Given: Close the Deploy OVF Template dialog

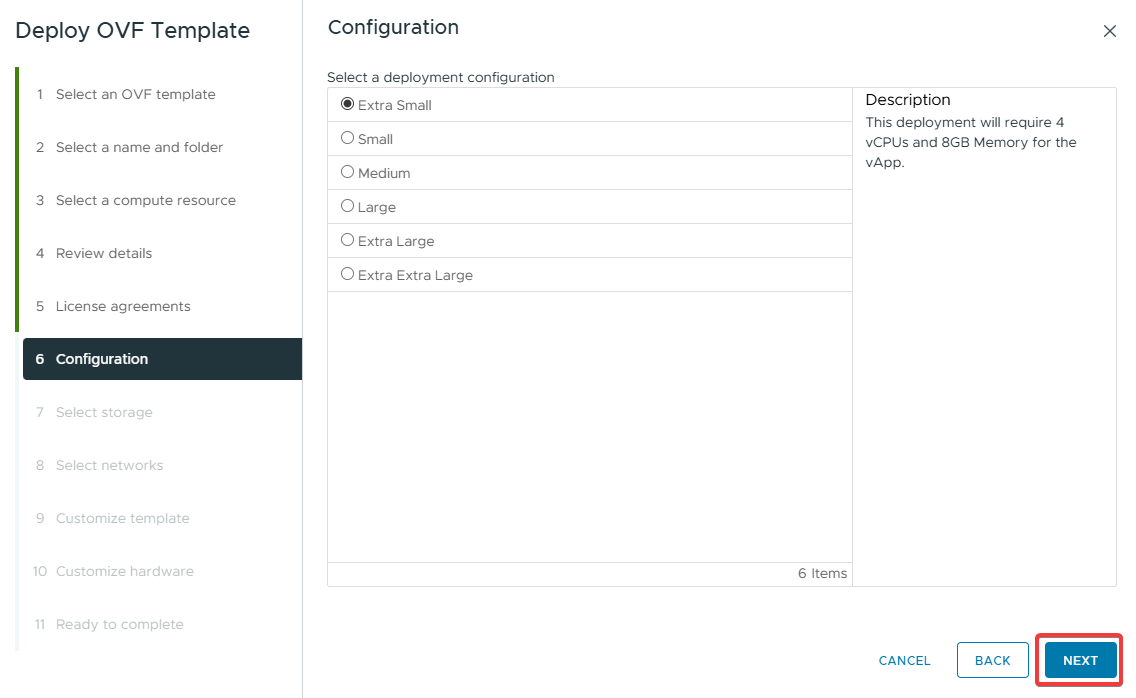Looking at the screenshot, I should pos(1109,31).
